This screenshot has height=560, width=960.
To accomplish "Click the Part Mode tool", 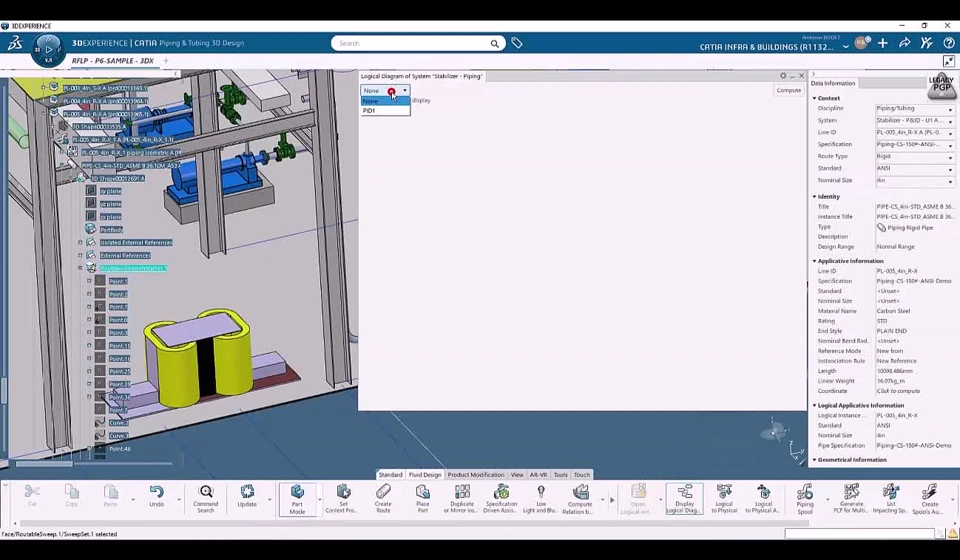I will [297, 497].
